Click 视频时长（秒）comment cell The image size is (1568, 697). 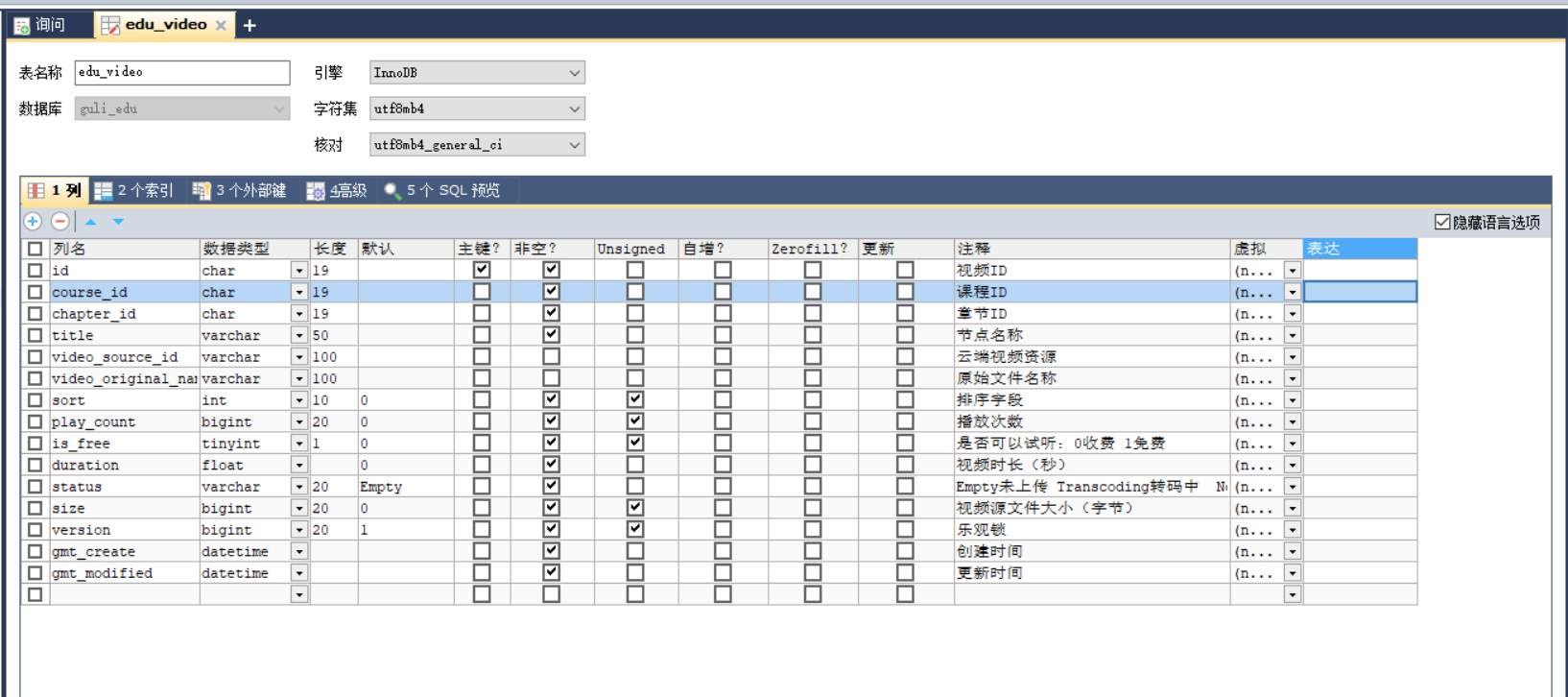point(1092,465)
